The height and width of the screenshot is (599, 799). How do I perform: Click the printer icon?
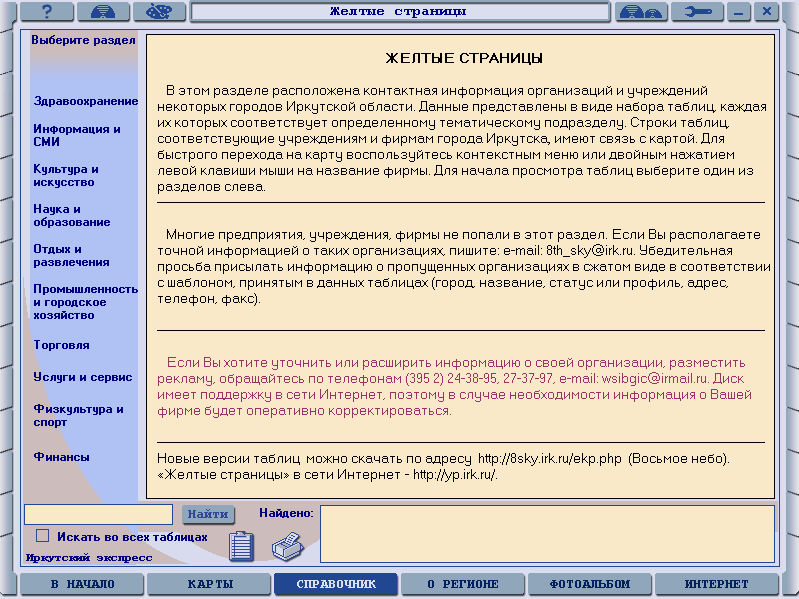[x=288, y=546]
